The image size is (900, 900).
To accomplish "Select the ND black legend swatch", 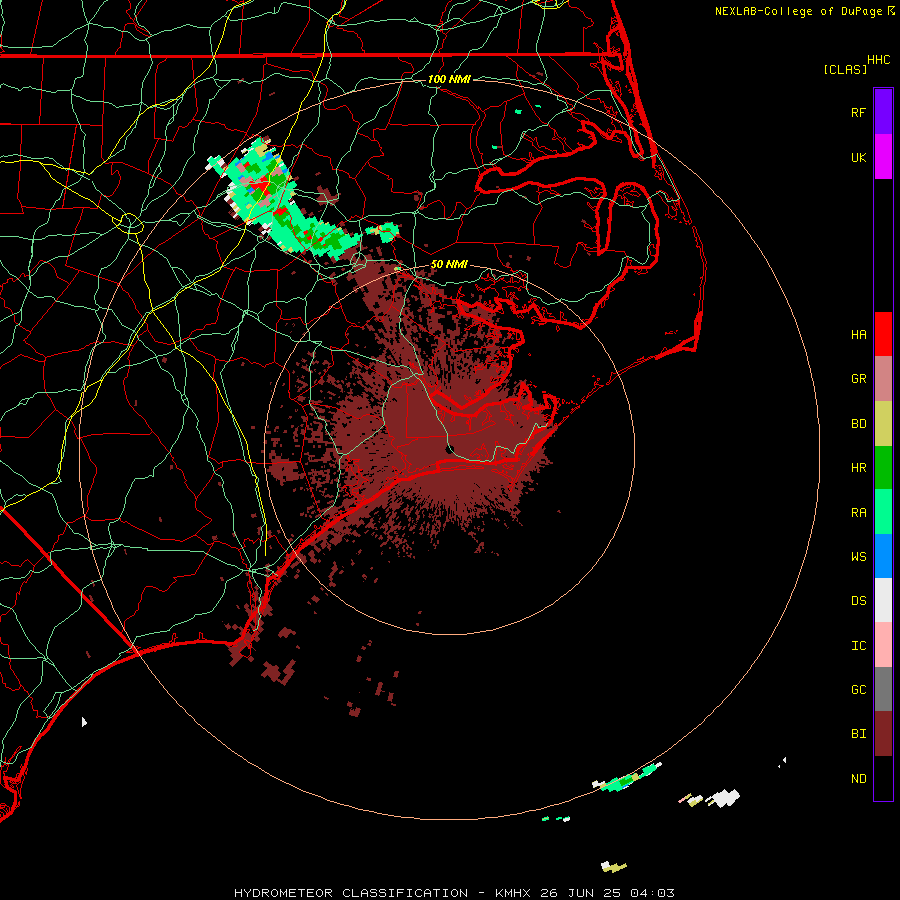I will click(x=883, y=778).
